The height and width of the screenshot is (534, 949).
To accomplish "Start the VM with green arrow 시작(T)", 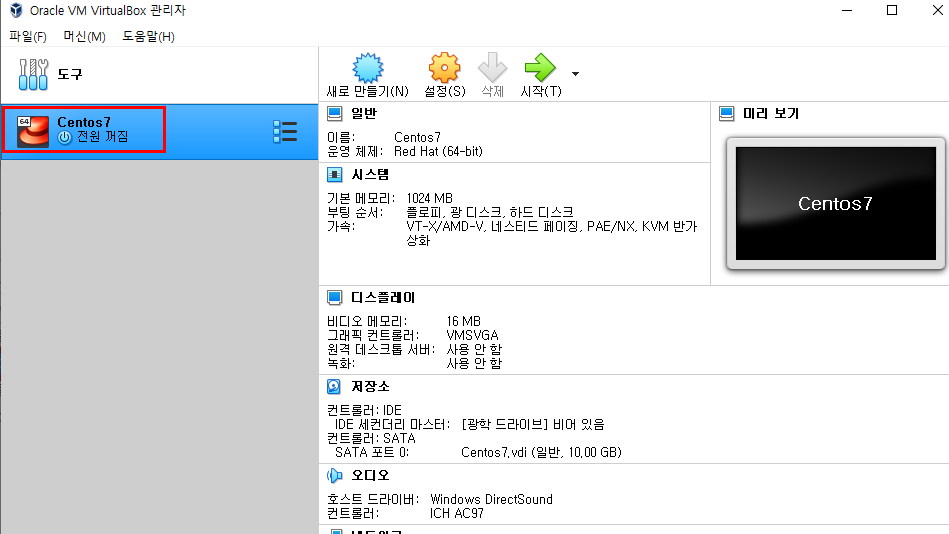I will (x=540, y=67).
